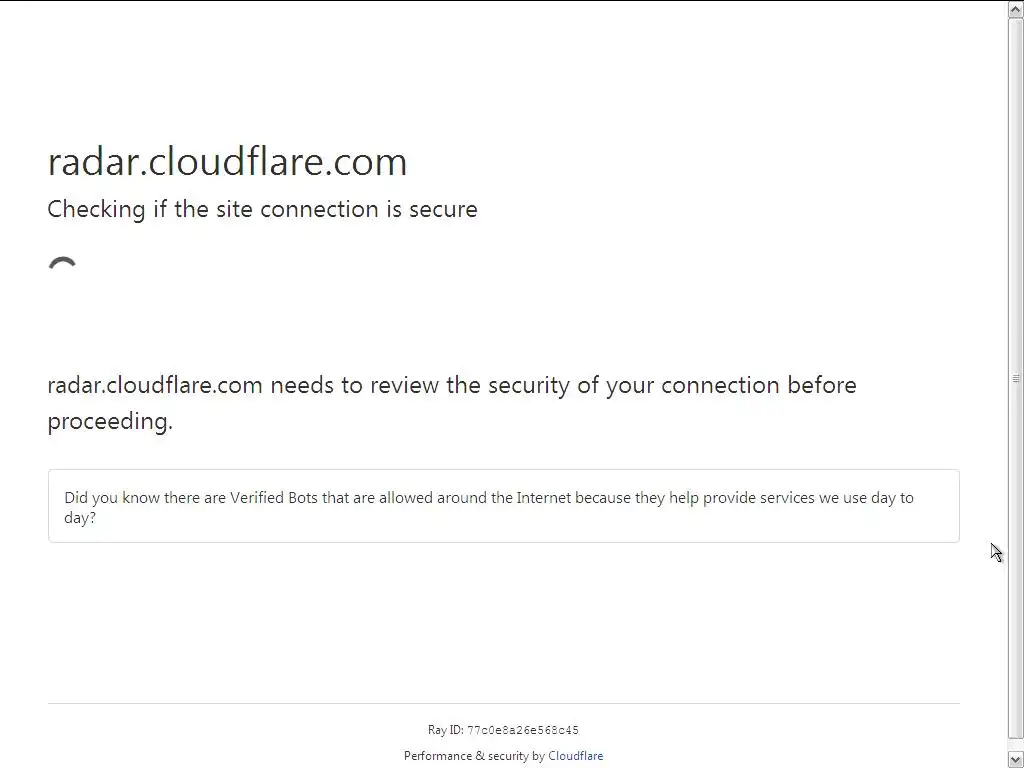Click the scrollbar up arrow
This screenshot has height=768, width=1024.
point(1016,10)
